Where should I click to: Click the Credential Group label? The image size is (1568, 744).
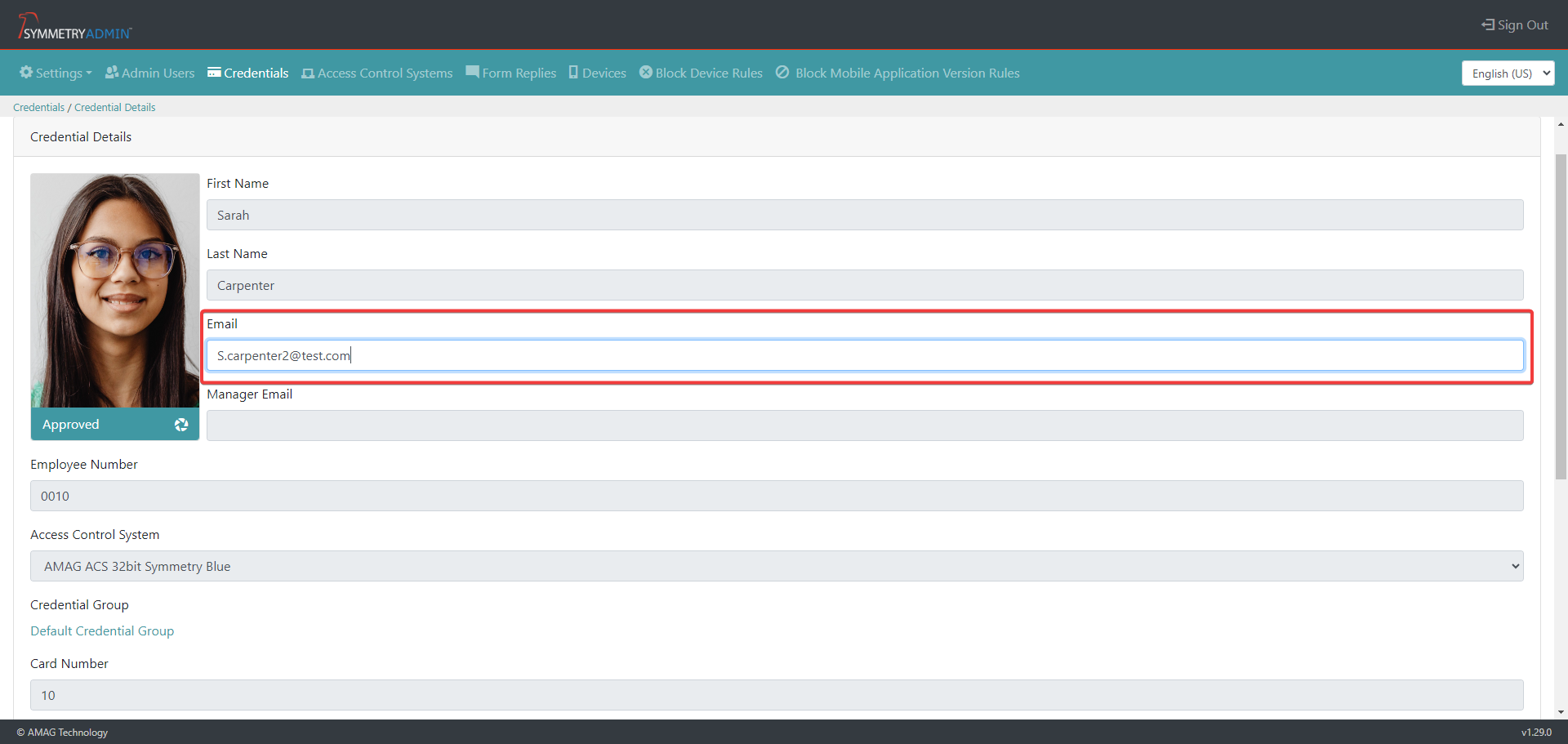pyautogui.click(x=79, y=604)
